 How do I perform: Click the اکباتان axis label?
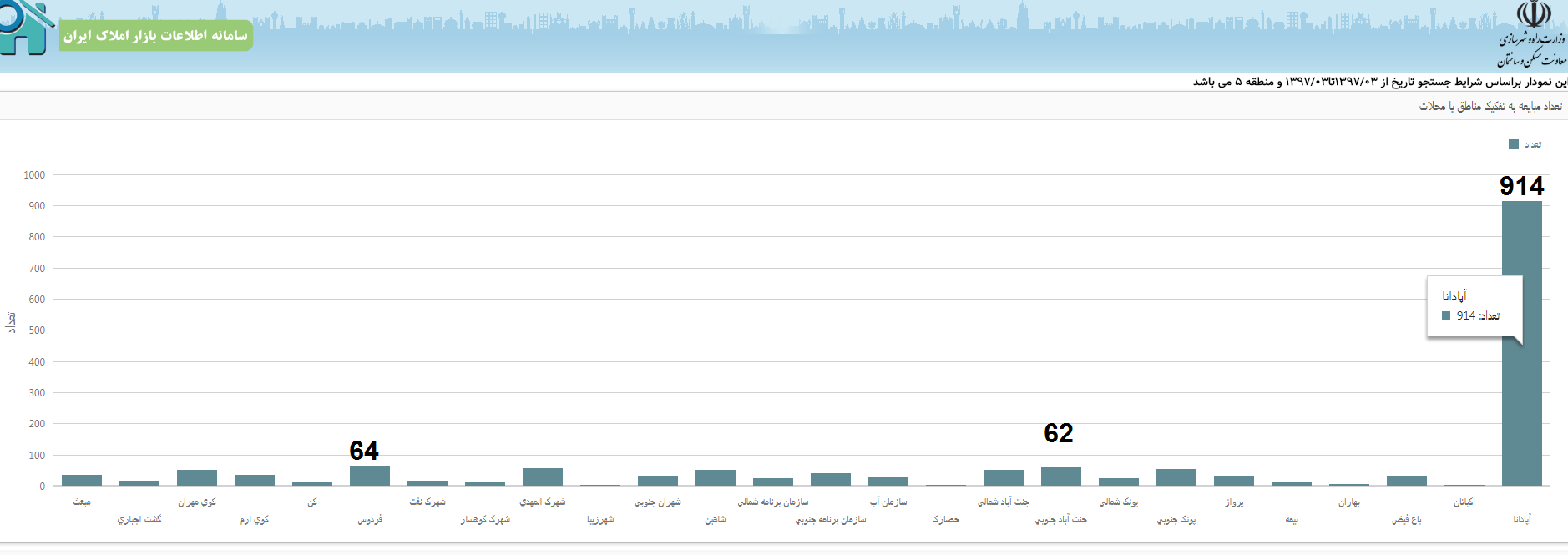pyautogui.click(x=1464, y=502)
